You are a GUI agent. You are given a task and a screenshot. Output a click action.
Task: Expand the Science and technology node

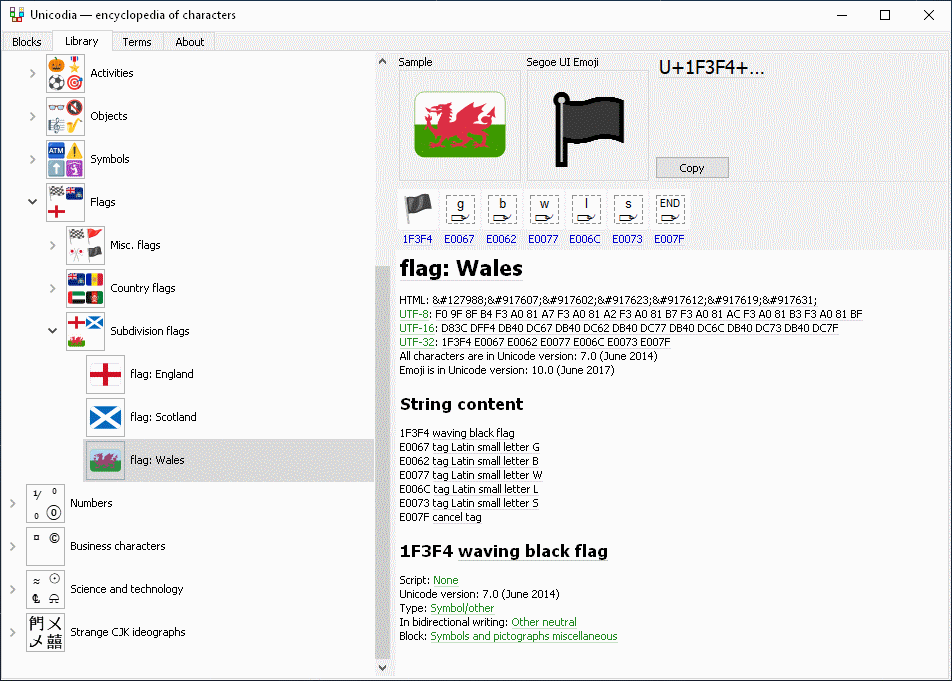13,590
